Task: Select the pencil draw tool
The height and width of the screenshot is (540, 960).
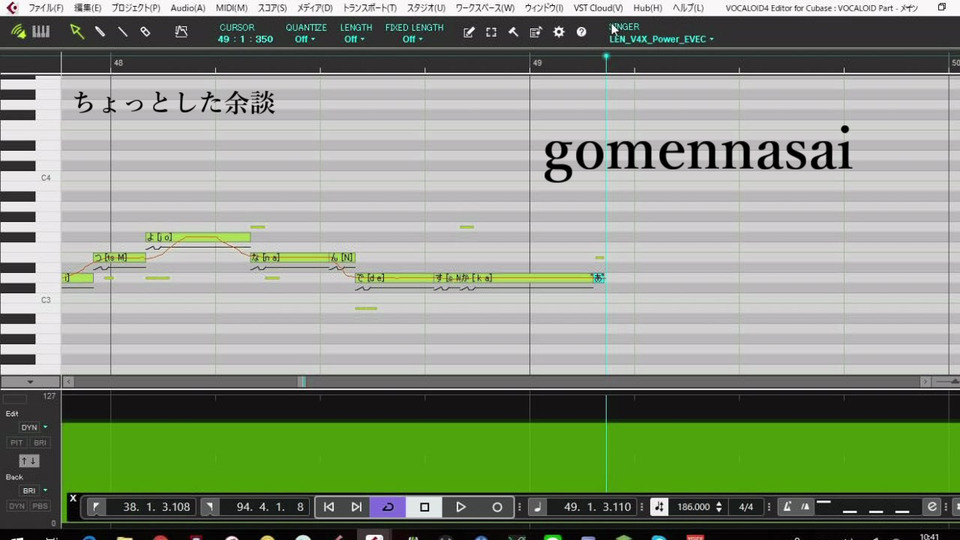Action: pos(100,32)
